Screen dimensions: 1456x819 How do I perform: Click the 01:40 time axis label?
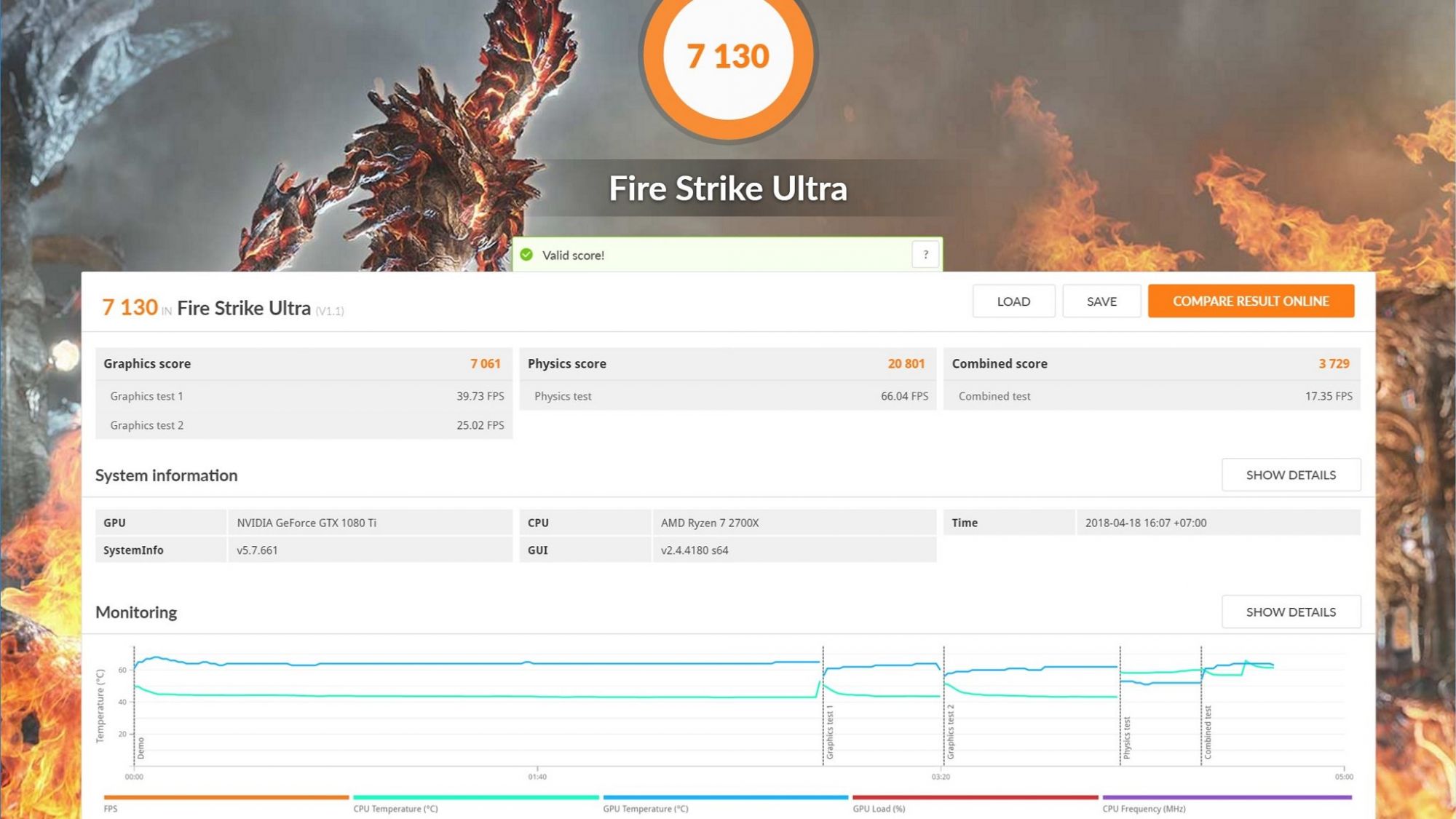537,777
